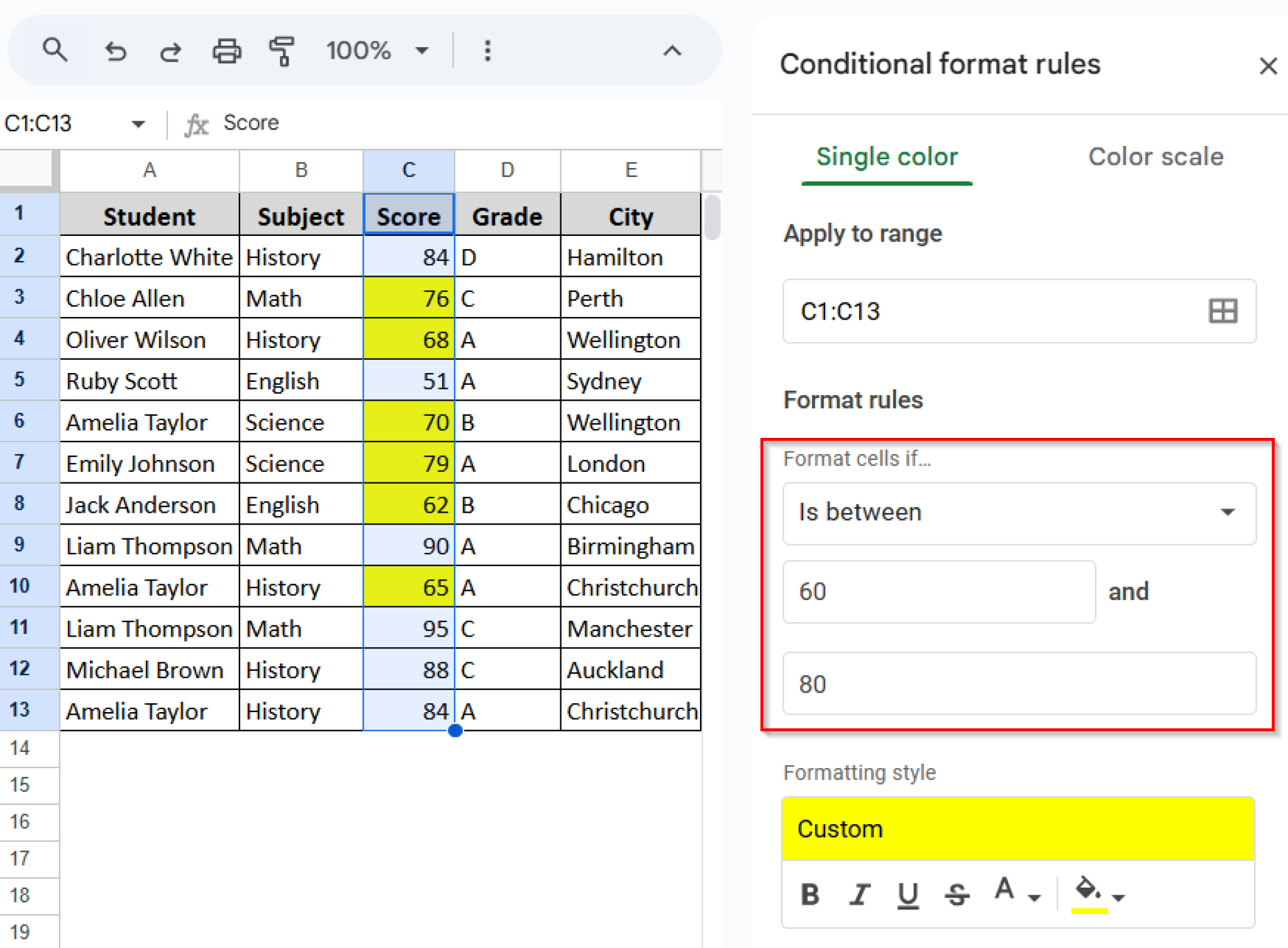Toggle italic in the formatting style
Screen dimensions: 1288x948
pyautogui.click(x=859, y=895)
